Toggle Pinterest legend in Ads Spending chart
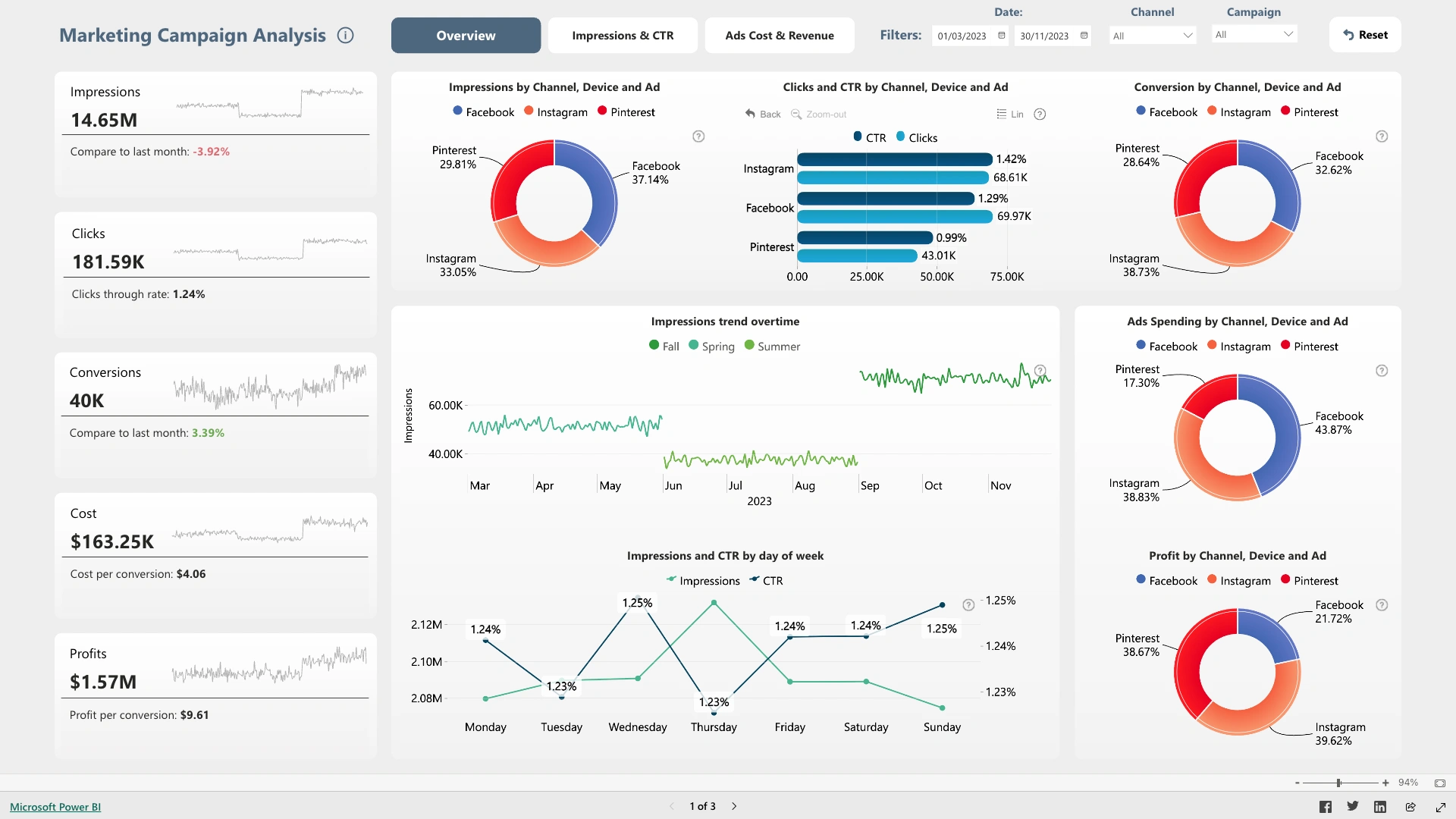The width and height of the screenshot is (1456, 819). tap(1310, 347)
